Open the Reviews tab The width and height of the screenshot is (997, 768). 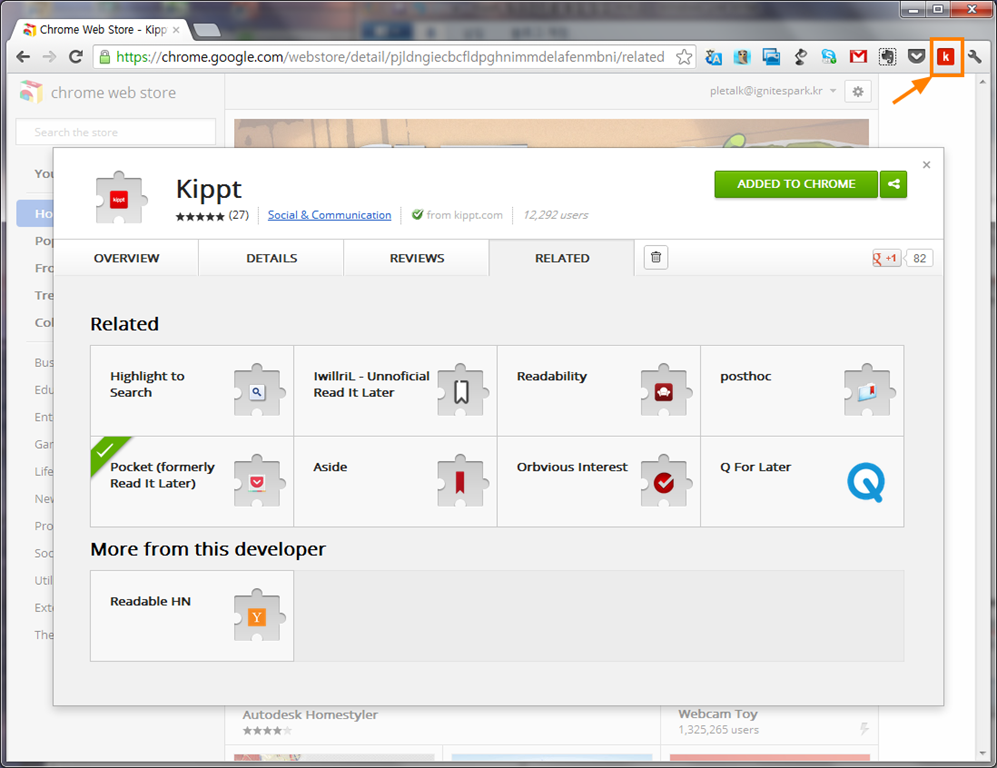click(416, 258)
